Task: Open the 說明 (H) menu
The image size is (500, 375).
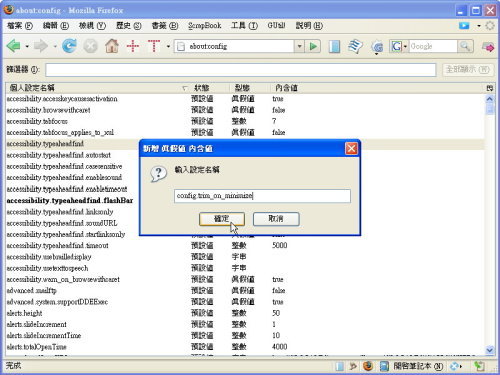Action: (x=309, y=26)
